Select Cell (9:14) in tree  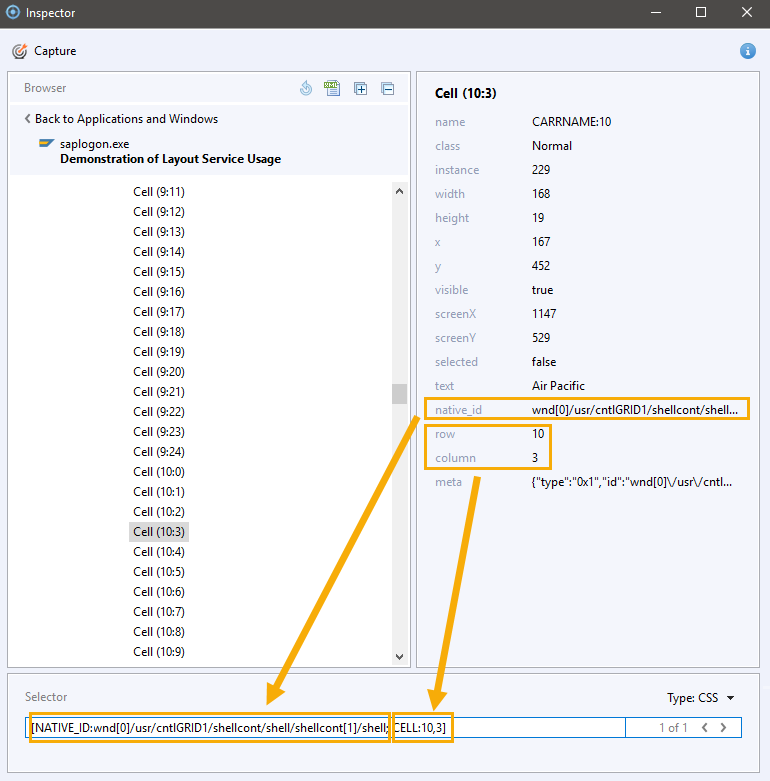pos(159,252)
